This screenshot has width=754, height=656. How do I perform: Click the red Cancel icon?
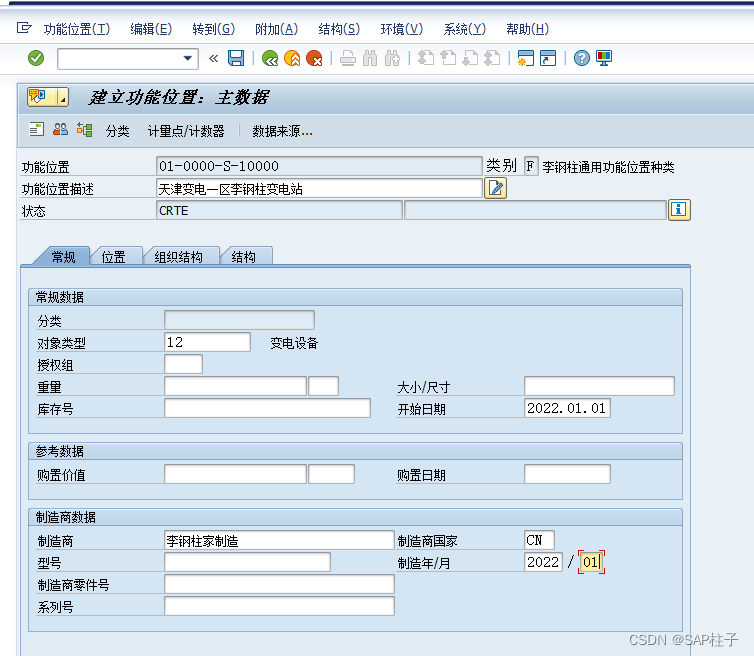click(x=314, y=59)
